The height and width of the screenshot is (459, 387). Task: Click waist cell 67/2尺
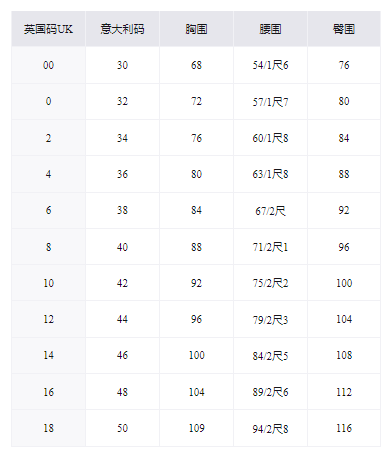click(x=270, y=210)
